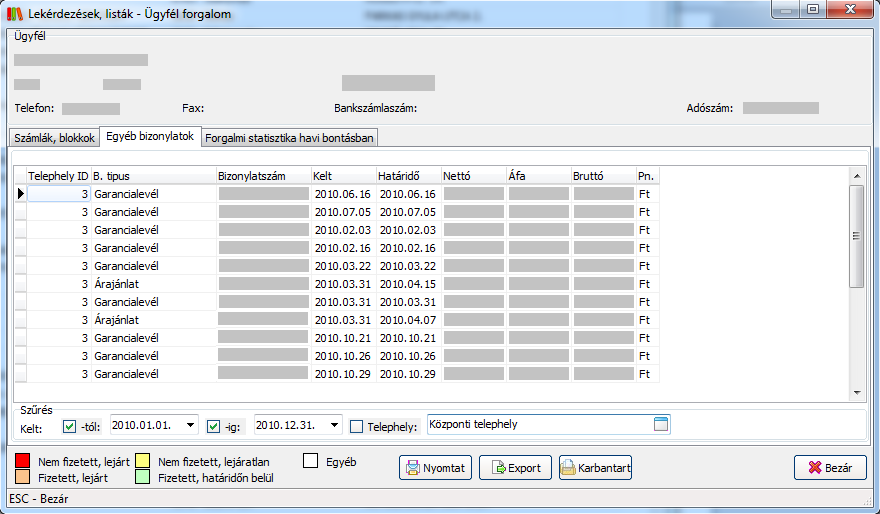Click the calendar icon in the Telephely field
This screenshot has height=514, width=880.
coord(660,425)
